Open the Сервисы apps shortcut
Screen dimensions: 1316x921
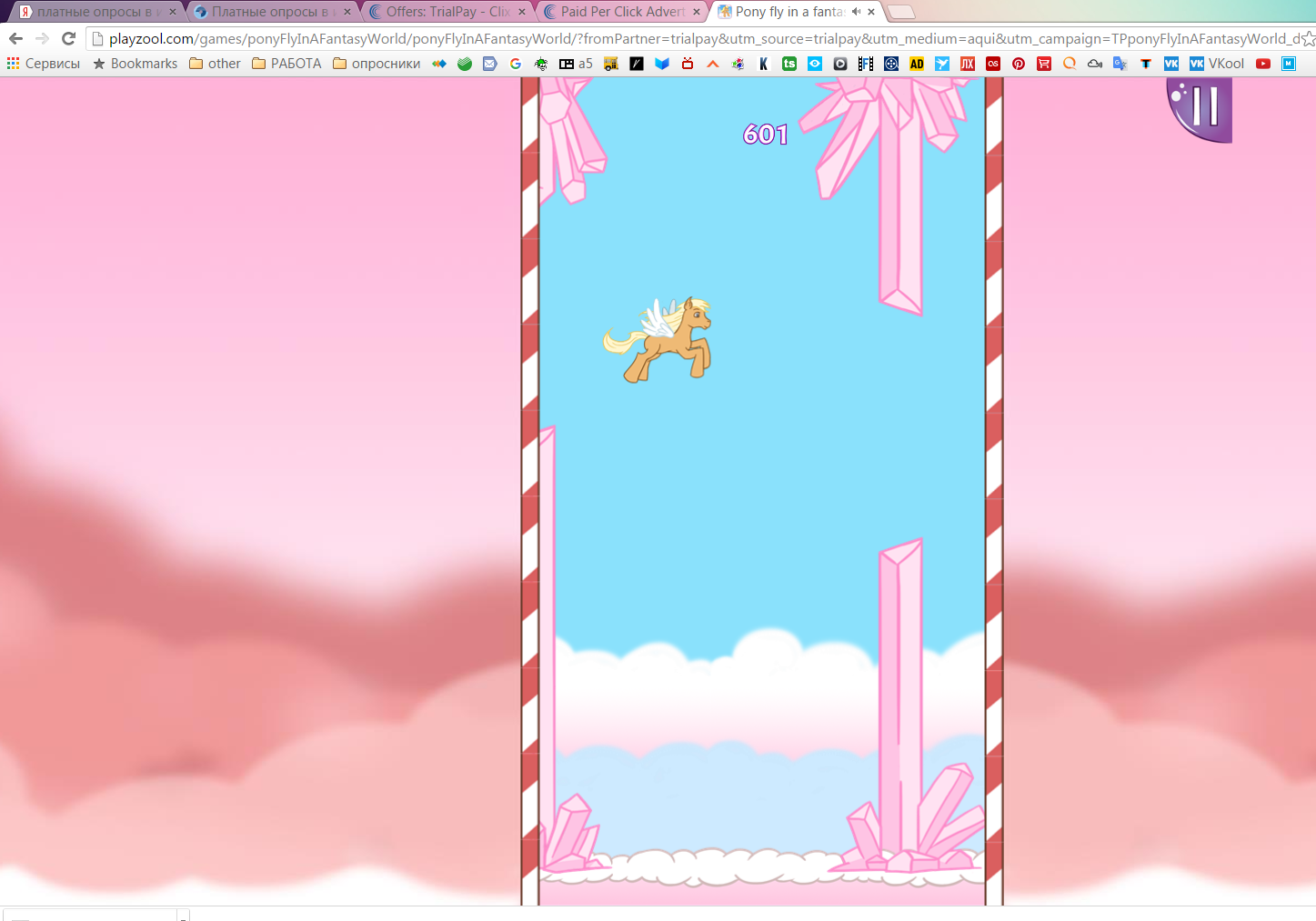(x=44, y=64)
